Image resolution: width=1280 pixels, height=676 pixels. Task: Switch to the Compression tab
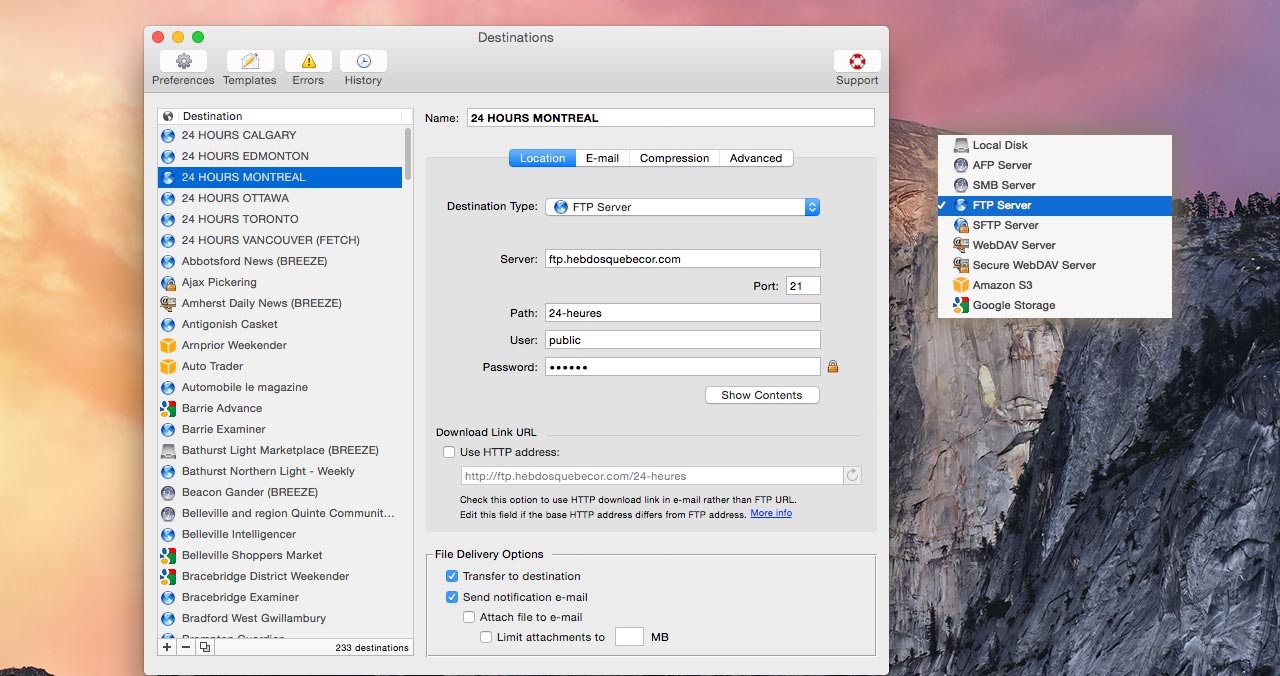point(674,158)
